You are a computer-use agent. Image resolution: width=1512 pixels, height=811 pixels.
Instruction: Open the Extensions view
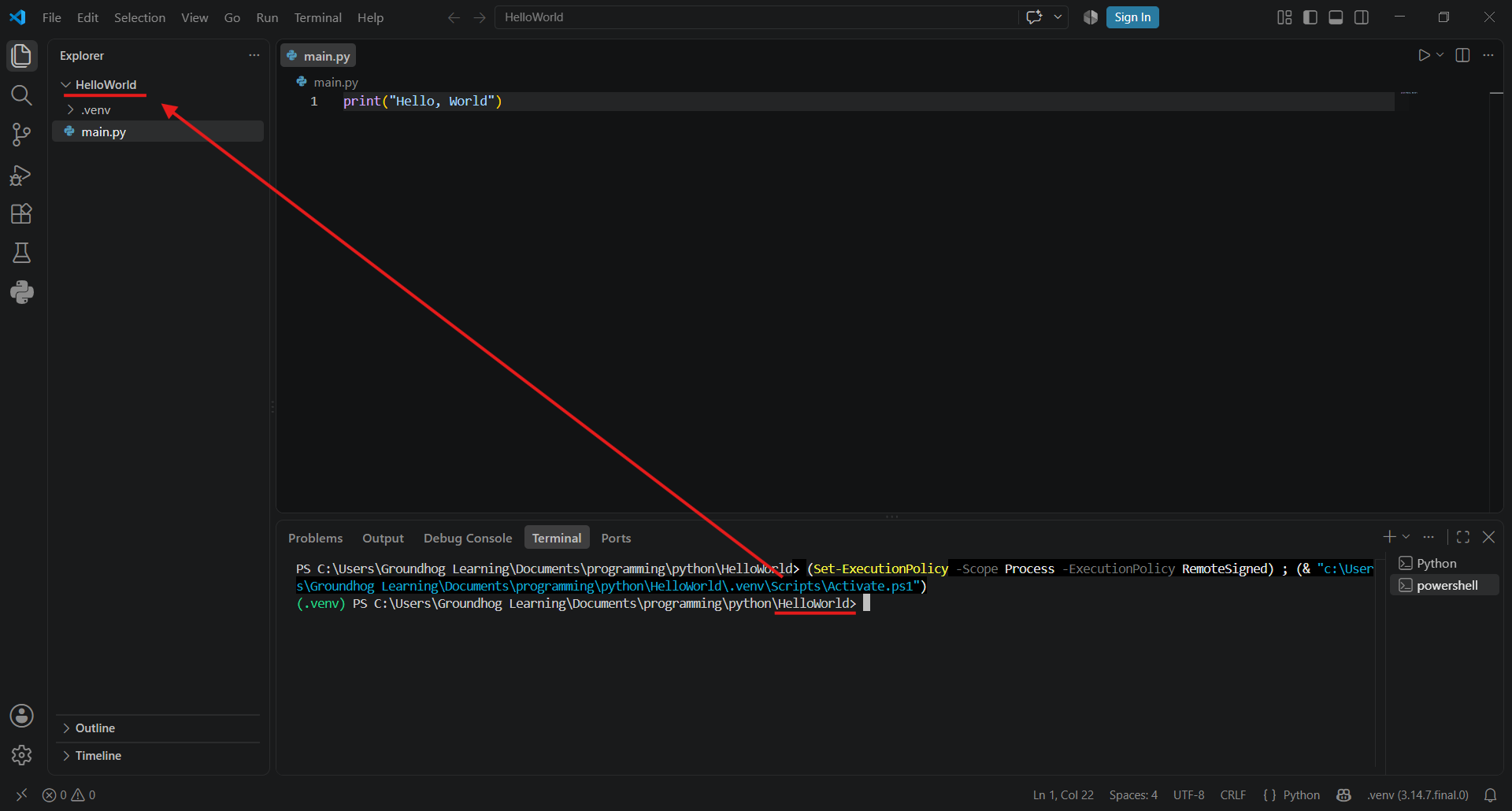[x=21, y=214]
